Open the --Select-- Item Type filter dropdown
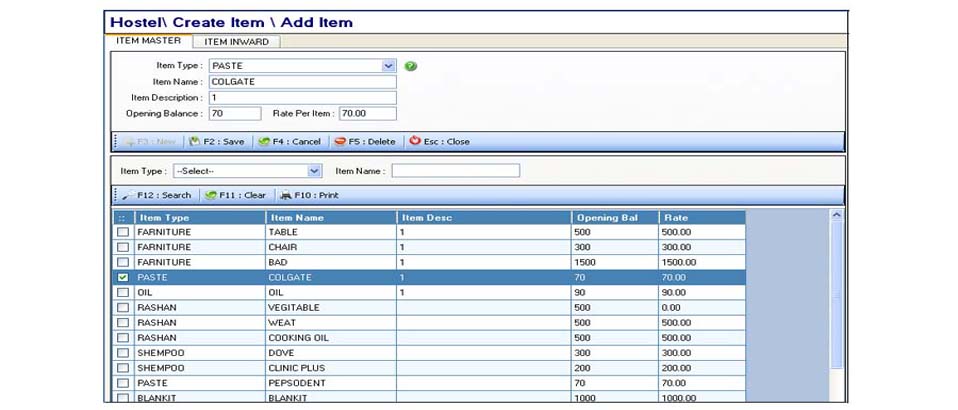Viewport: 958px width, 410px height. (x=315, y=171)
